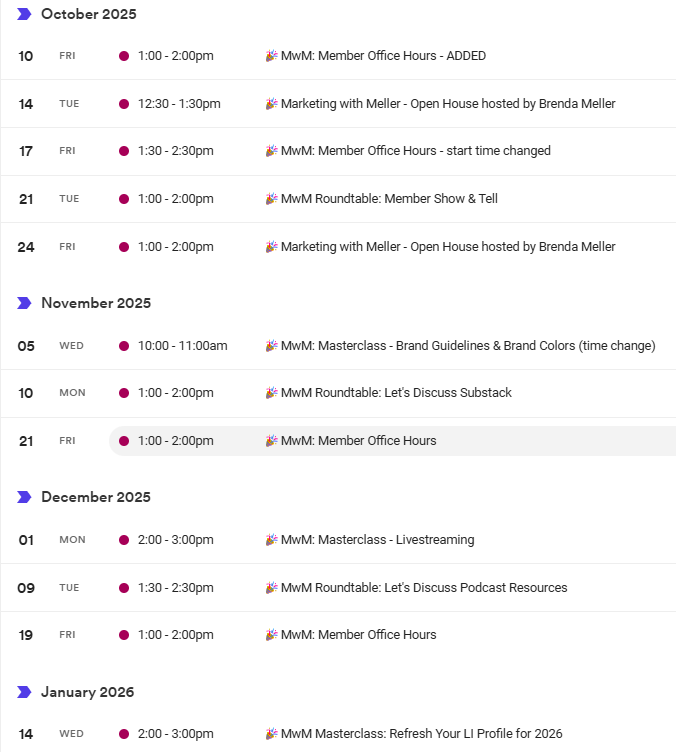Image resolution: width=676 pixels, height=752 pixels.
Task: Open Masterclass - Brand Guidelines & Brand Colors
Action: [x=468, y=346]
